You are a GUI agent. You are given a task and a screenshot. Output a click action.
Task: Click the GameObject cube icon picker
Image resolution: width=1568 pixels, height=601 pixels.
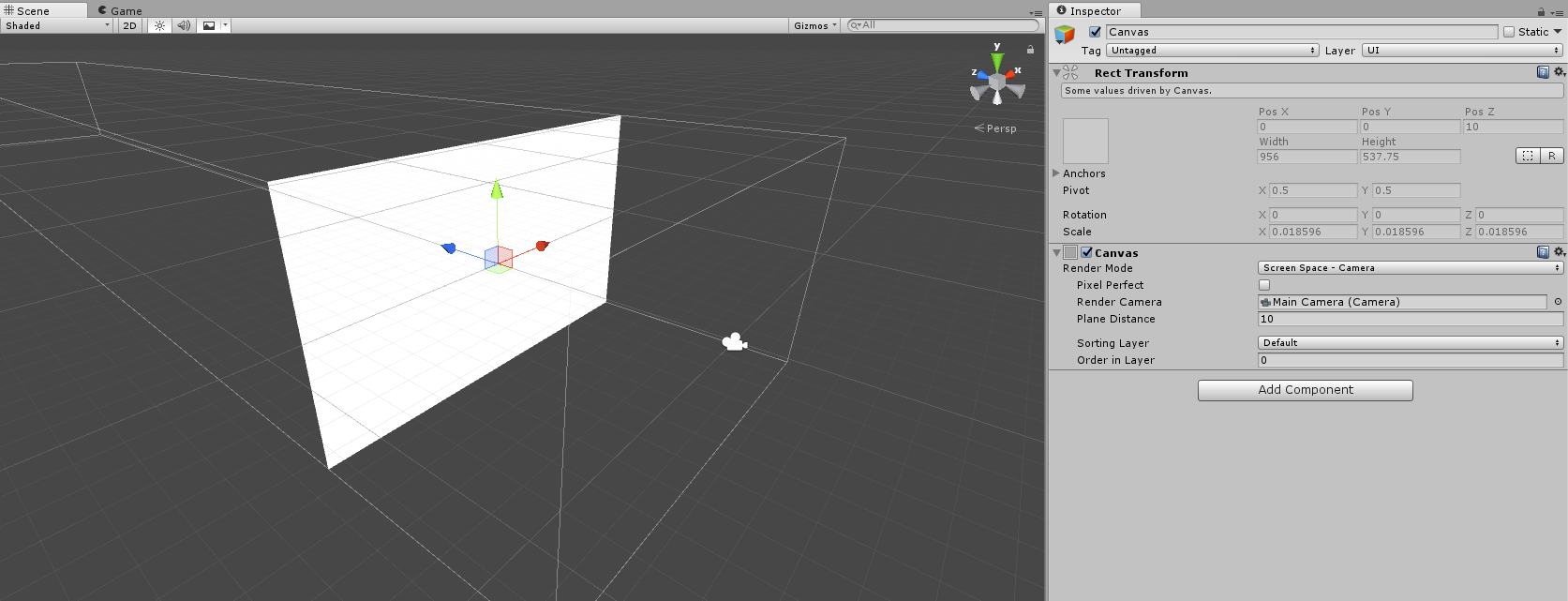(x=1064, y=35)
